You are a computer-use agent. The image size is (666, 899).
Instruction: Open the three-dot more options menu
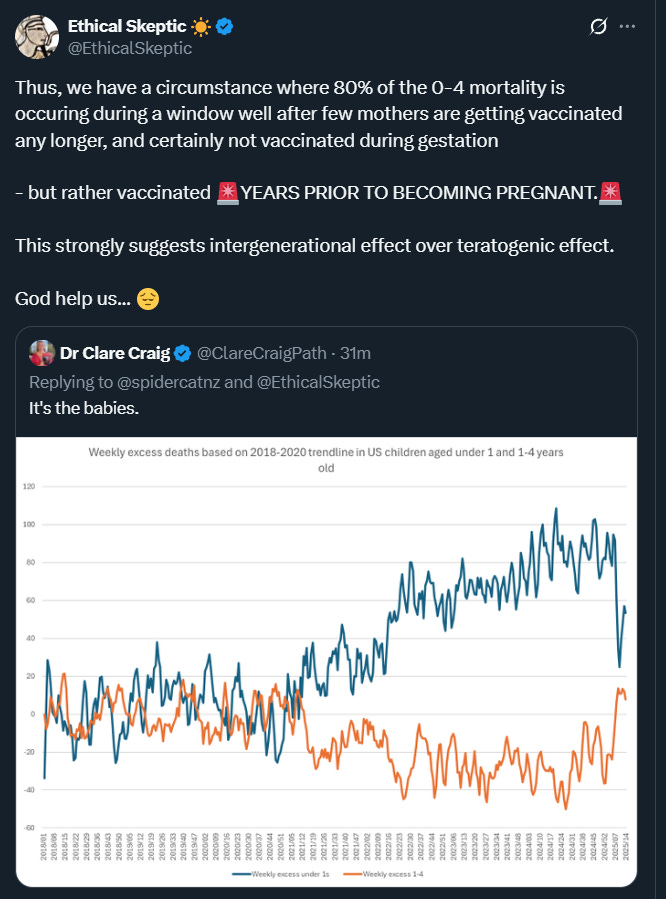coord(628,26)
